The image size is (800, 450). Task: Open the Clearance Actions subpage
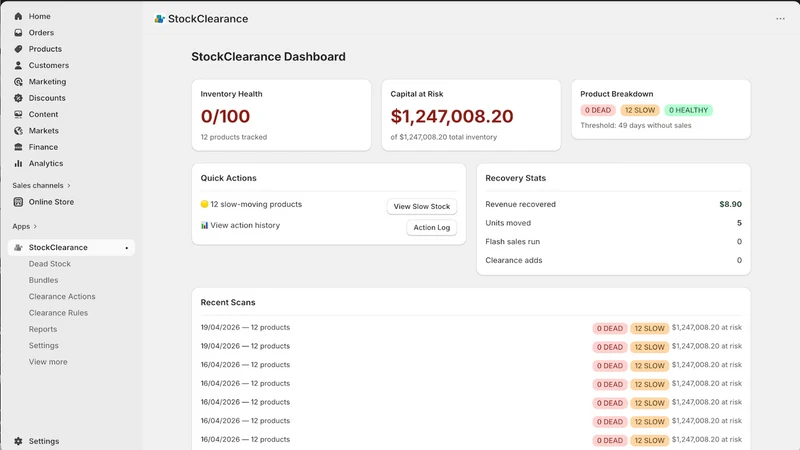click(x=62, y=296)
